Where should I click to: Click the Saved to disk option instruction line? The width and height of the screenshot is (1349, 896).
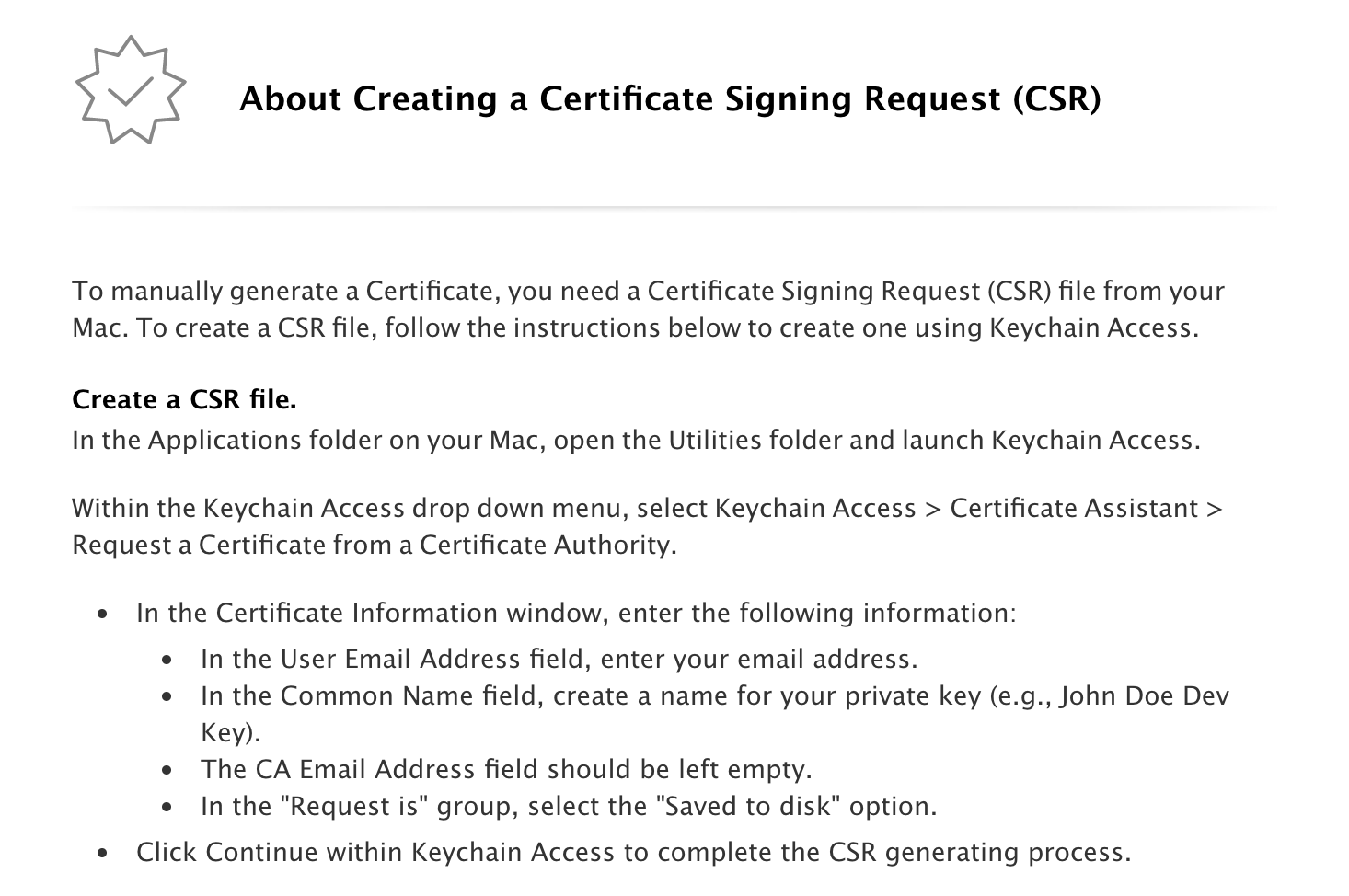click(569, 807)
